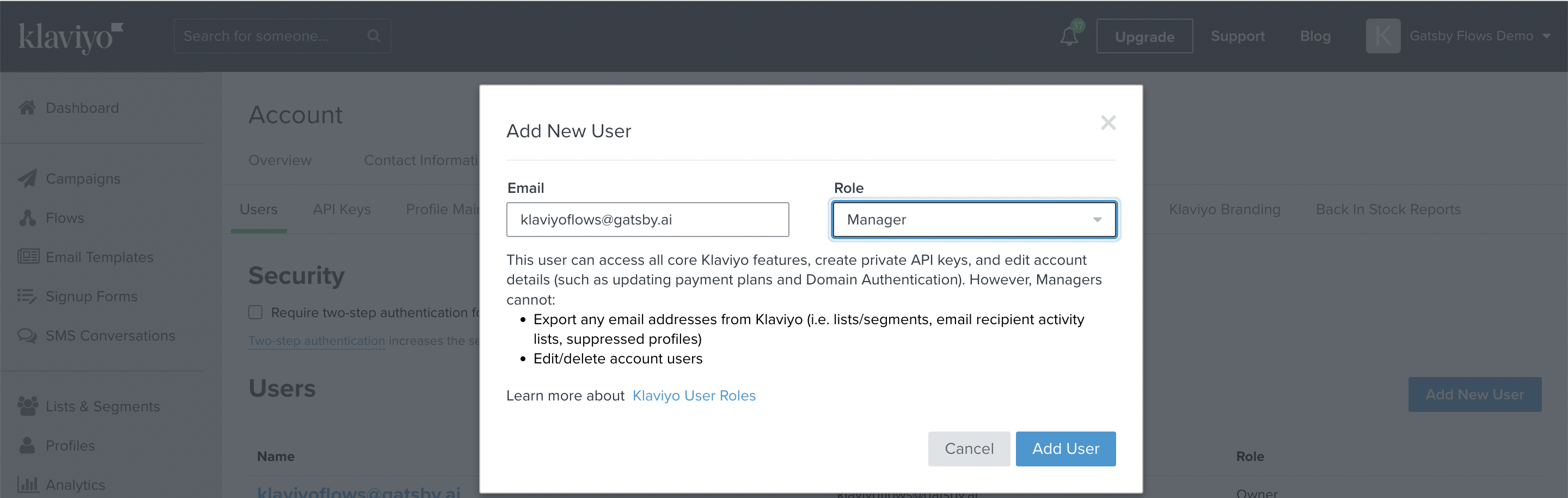Screen dimensions: 1568x498
Task: Click the Lists & Segments people icon
Action: coord(27,406)
